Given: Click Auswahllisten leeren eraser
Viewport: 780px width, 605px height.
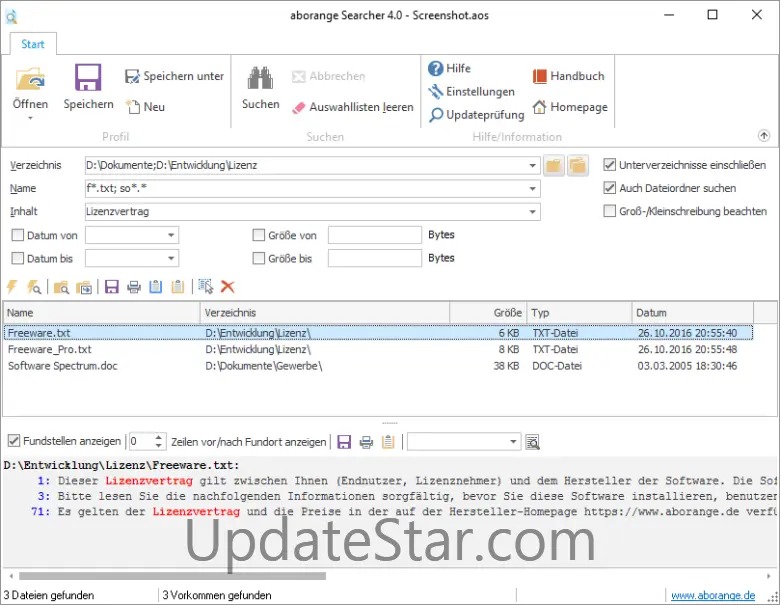Looking at the screenshot, I should (353, 107).
